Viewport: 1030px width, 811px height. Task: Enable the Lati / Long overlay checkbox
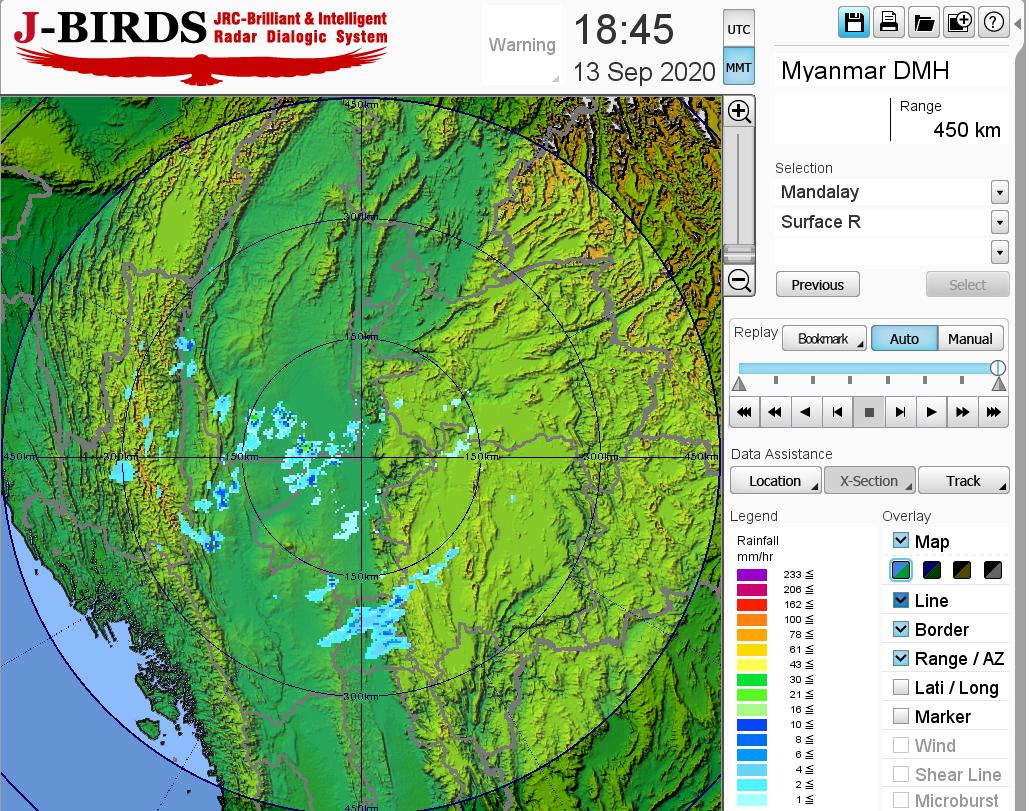pyautogui.click(x=901, y=687)
